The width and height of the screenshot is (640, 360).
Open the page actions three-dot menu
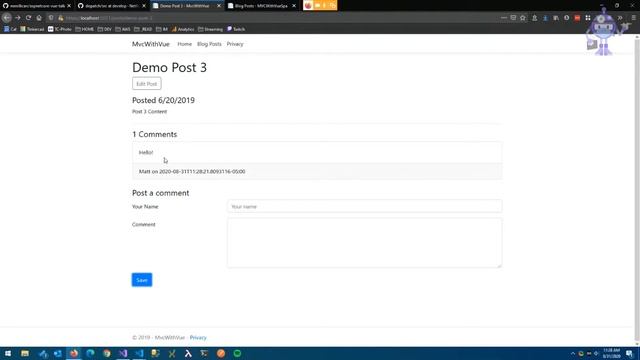click(x=504, y=18)
